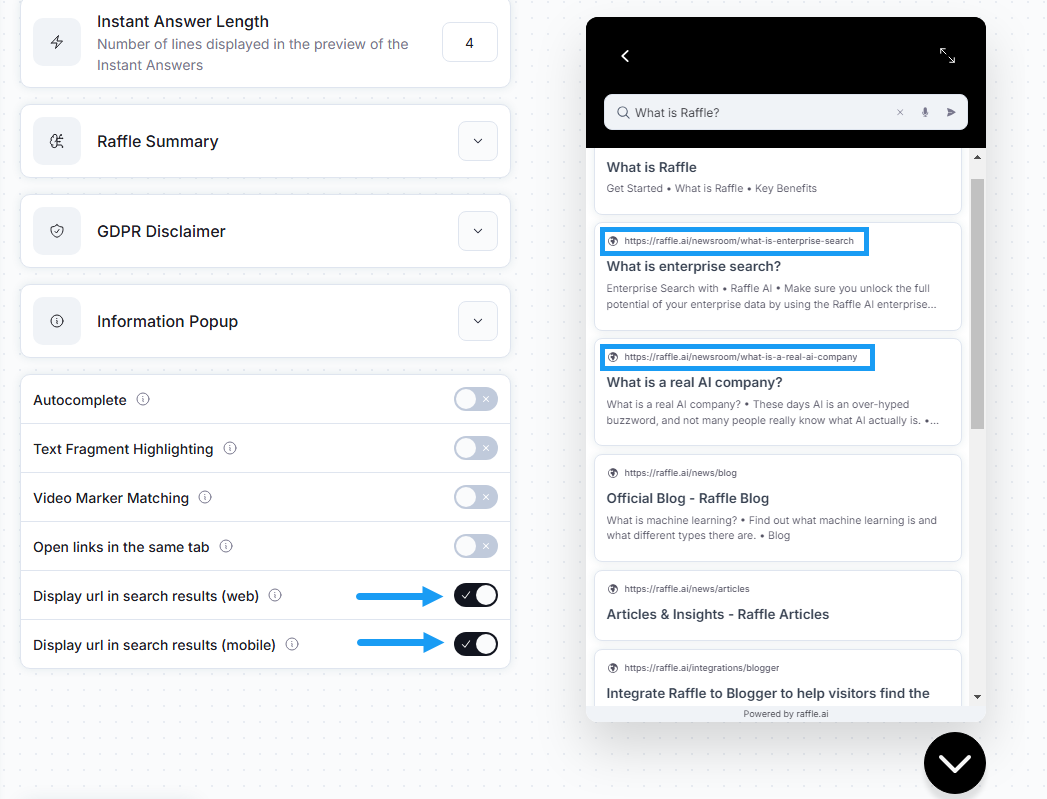Click the expand fullscreen icon in widget

(x=947, y=55)
